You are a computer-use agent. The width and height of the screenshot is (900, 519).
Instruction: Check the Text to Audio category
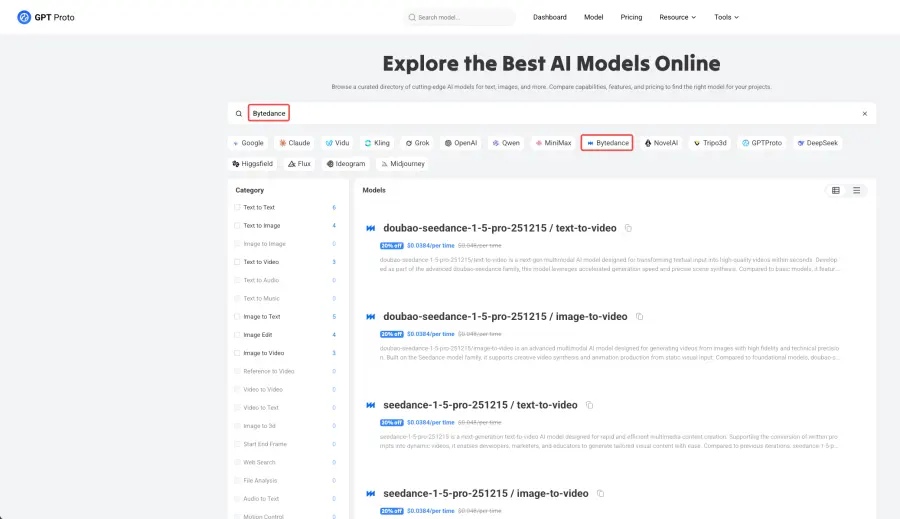pyautogui.click(x=237, y=280)
